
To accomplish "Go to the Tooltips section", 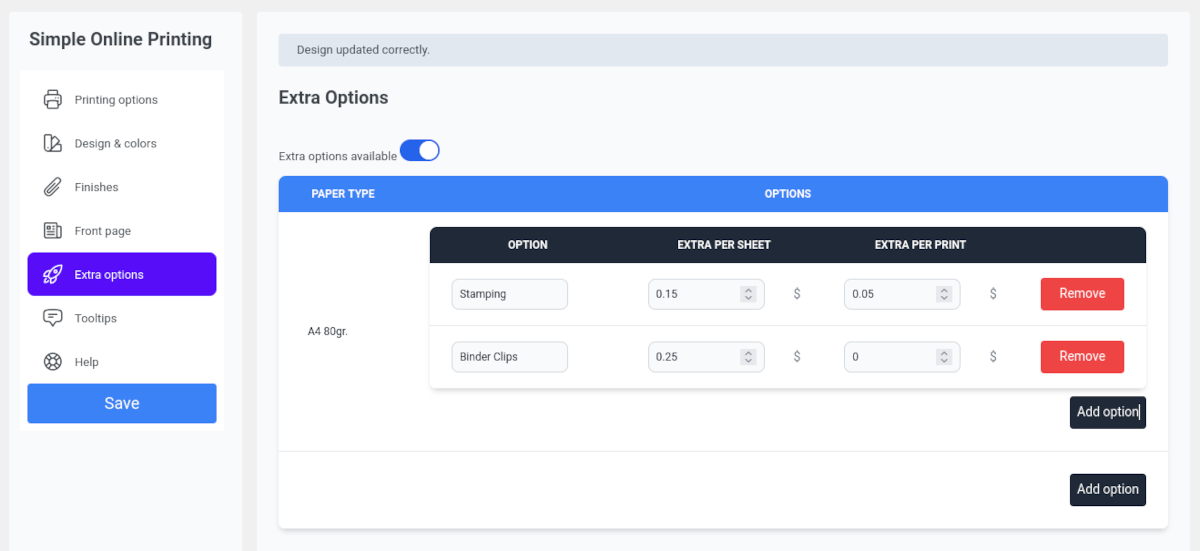I will pyautogui.click(x=96, y=318).
